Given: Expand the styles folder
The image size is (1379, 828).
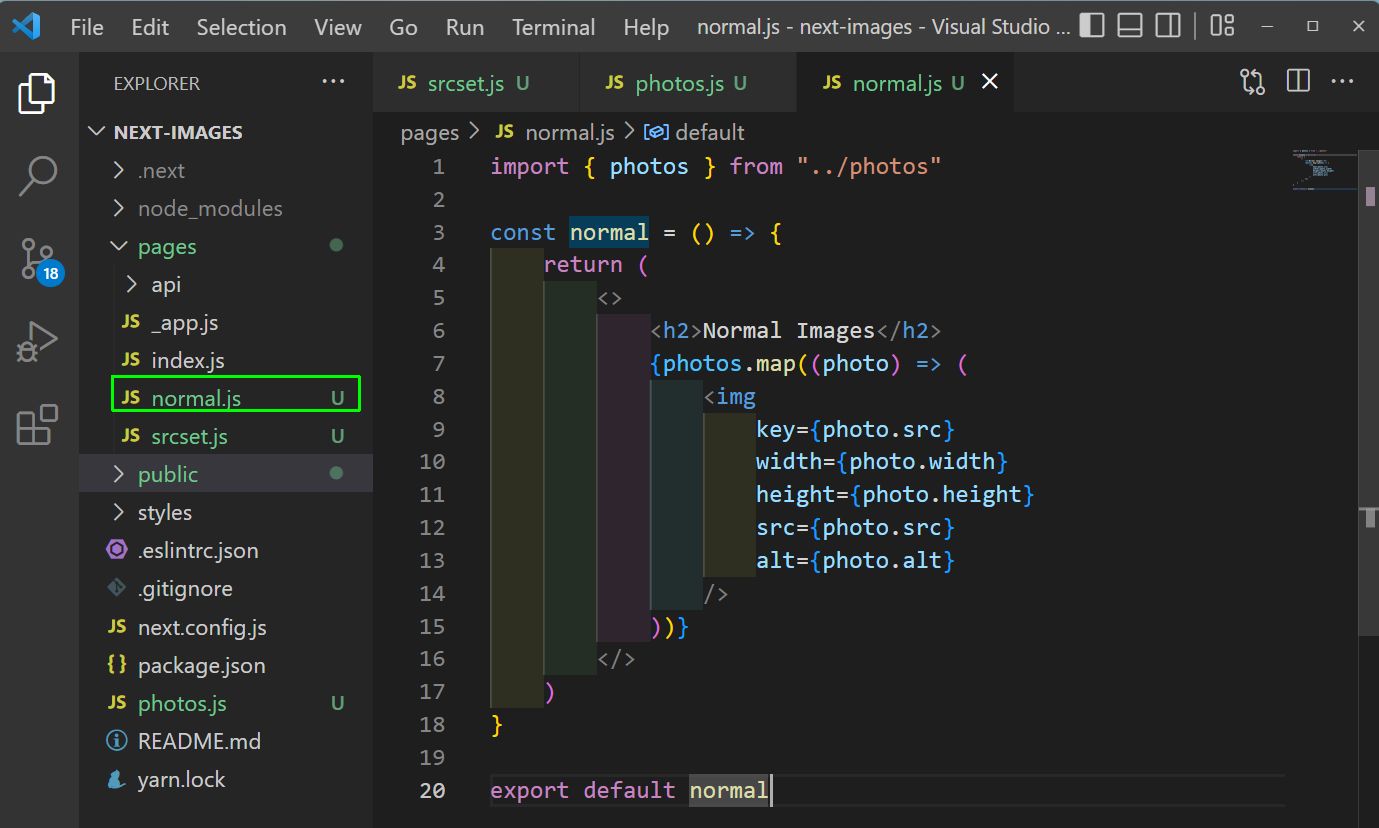Looking at the screenshot, I should click(x=119, y=512).
